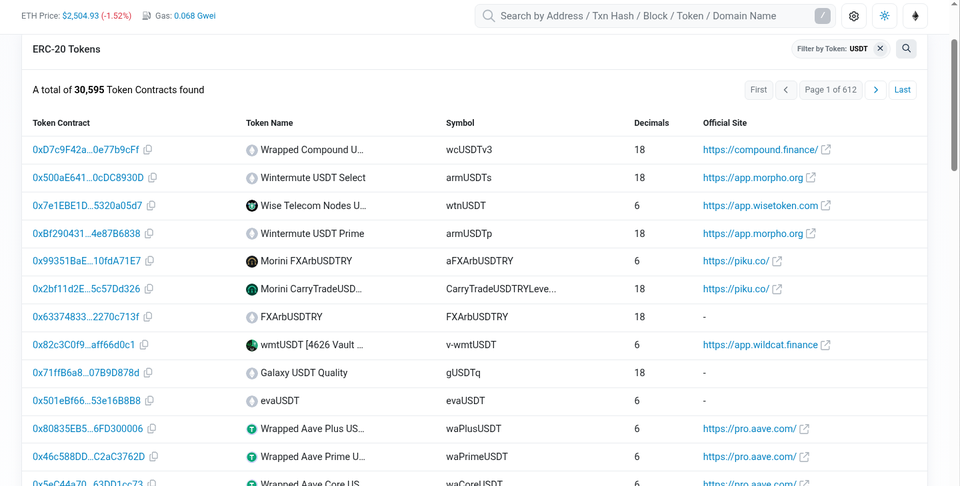
Task: Copy address 0x501eBf66...53e16B8B8
Action: (x=149, y=401)
